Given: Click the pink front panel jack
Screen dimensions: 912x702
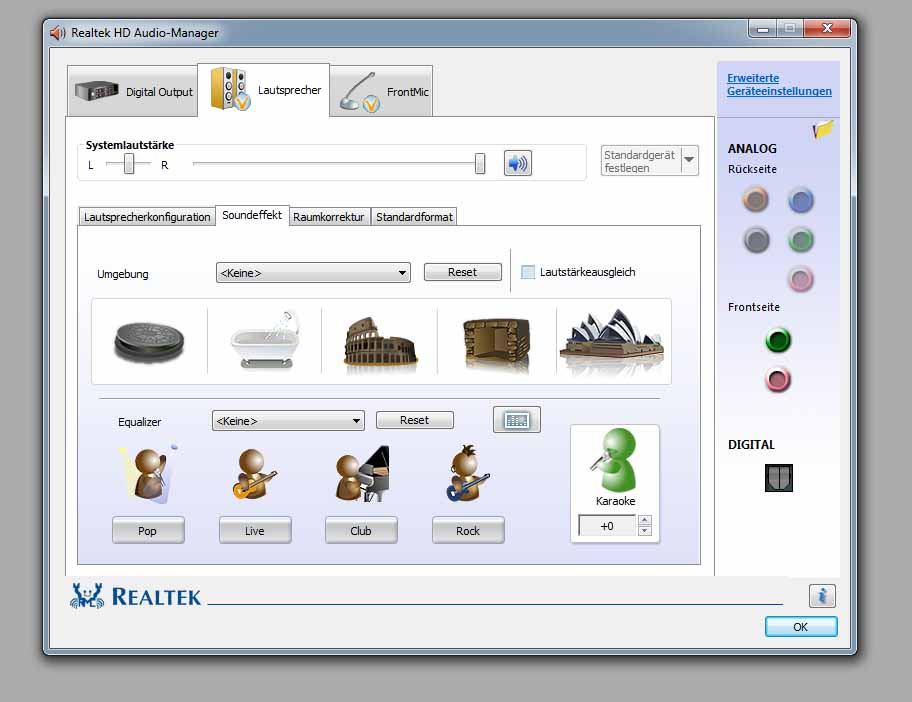Looking at the screenshot, I should (778, 380).
